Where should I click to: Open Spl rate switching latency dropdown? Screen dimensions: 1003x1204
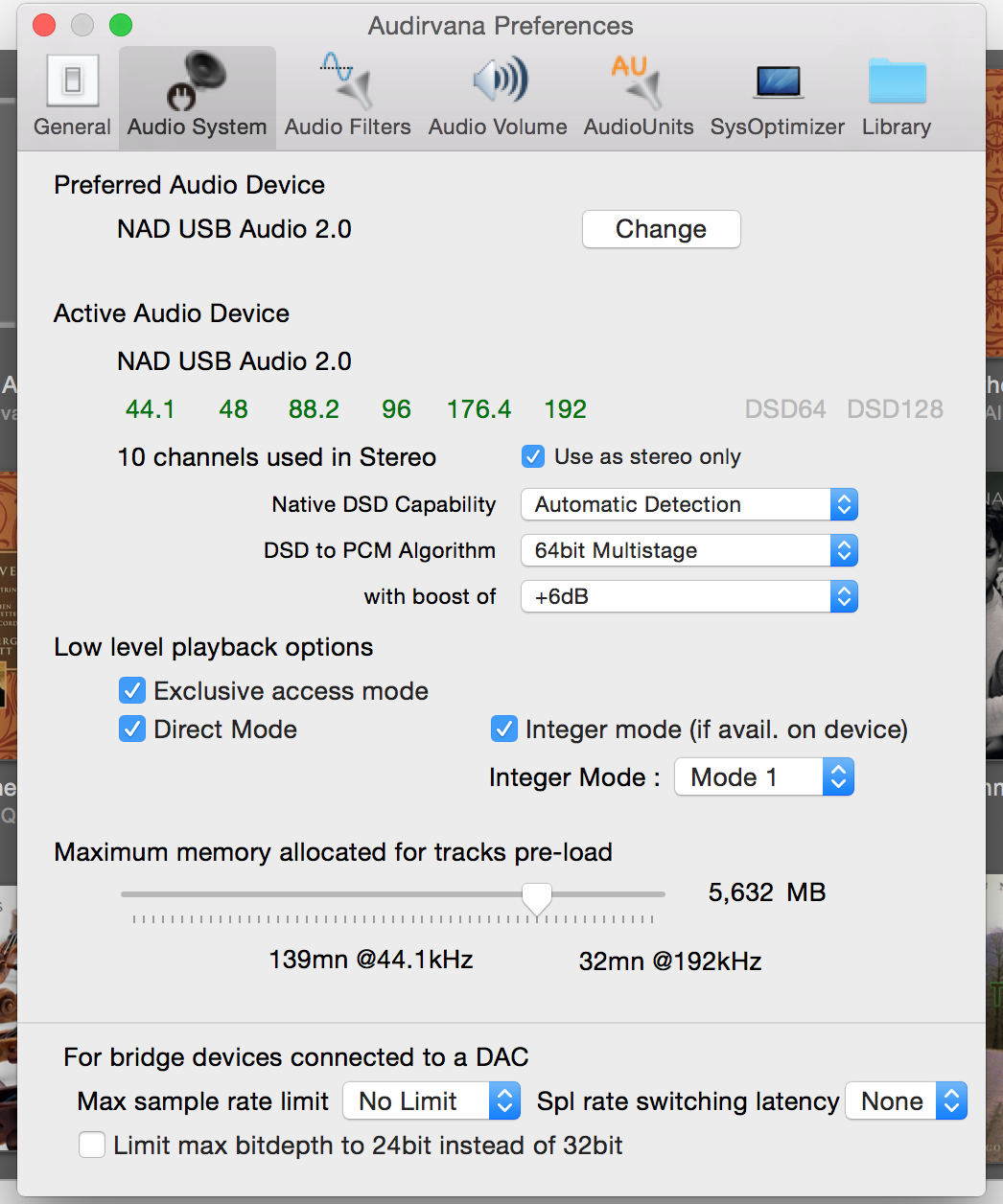[x=906, y=1100]
